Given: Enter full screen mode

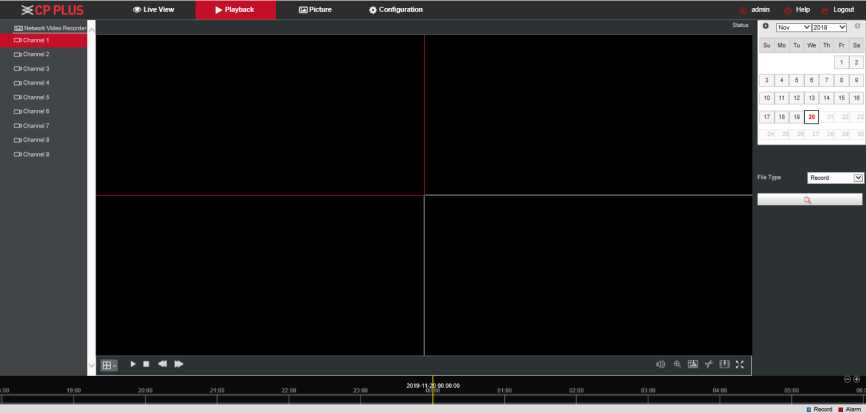Looking at the screenshot, I should click(x=740, y=364).
